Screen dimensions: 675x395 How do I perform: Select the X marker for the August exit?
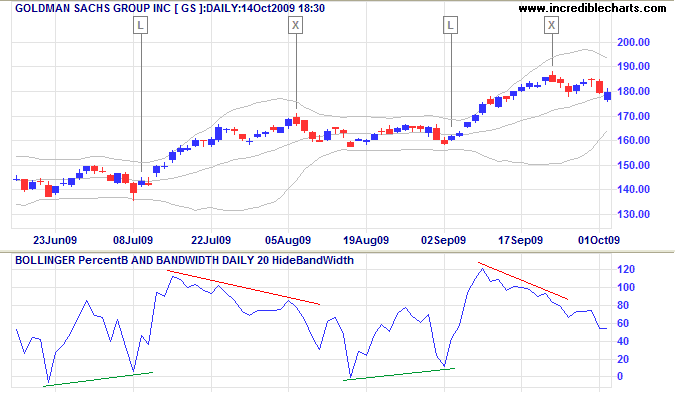[x=295, y=25]
